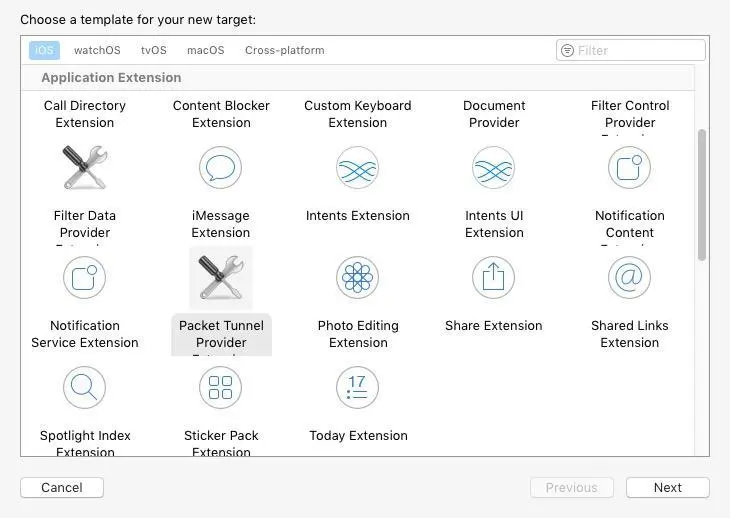730x518 pixels.
Task: Switch to the watchOS tab
Action: (x=97, y=50)
